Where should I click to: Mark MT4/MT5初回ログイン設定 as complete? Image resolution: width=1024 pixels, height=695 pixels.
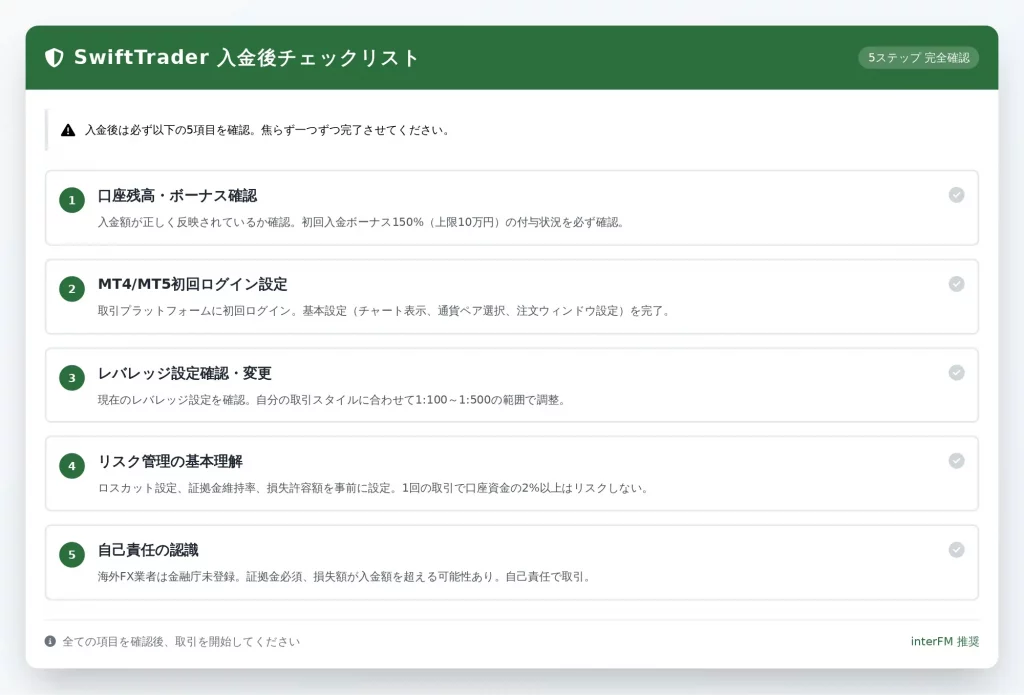pos(956,284)
